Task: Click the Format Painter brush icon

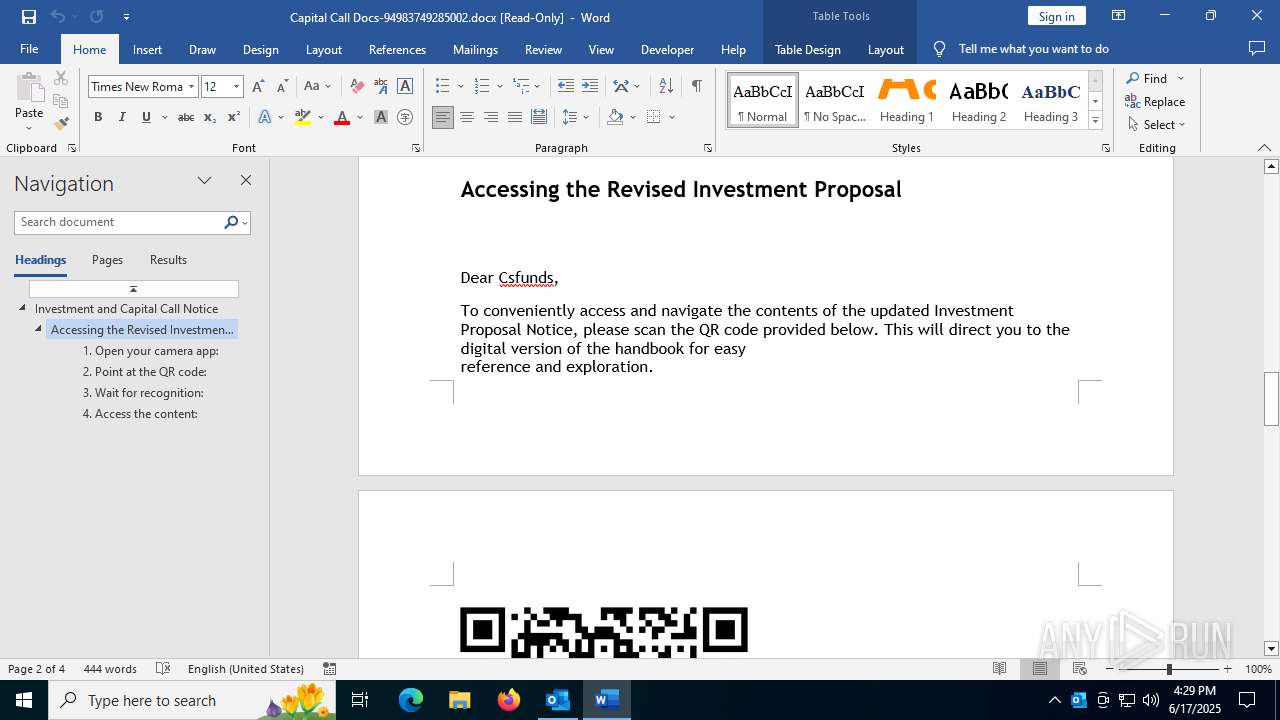Action: coord(61,124)
